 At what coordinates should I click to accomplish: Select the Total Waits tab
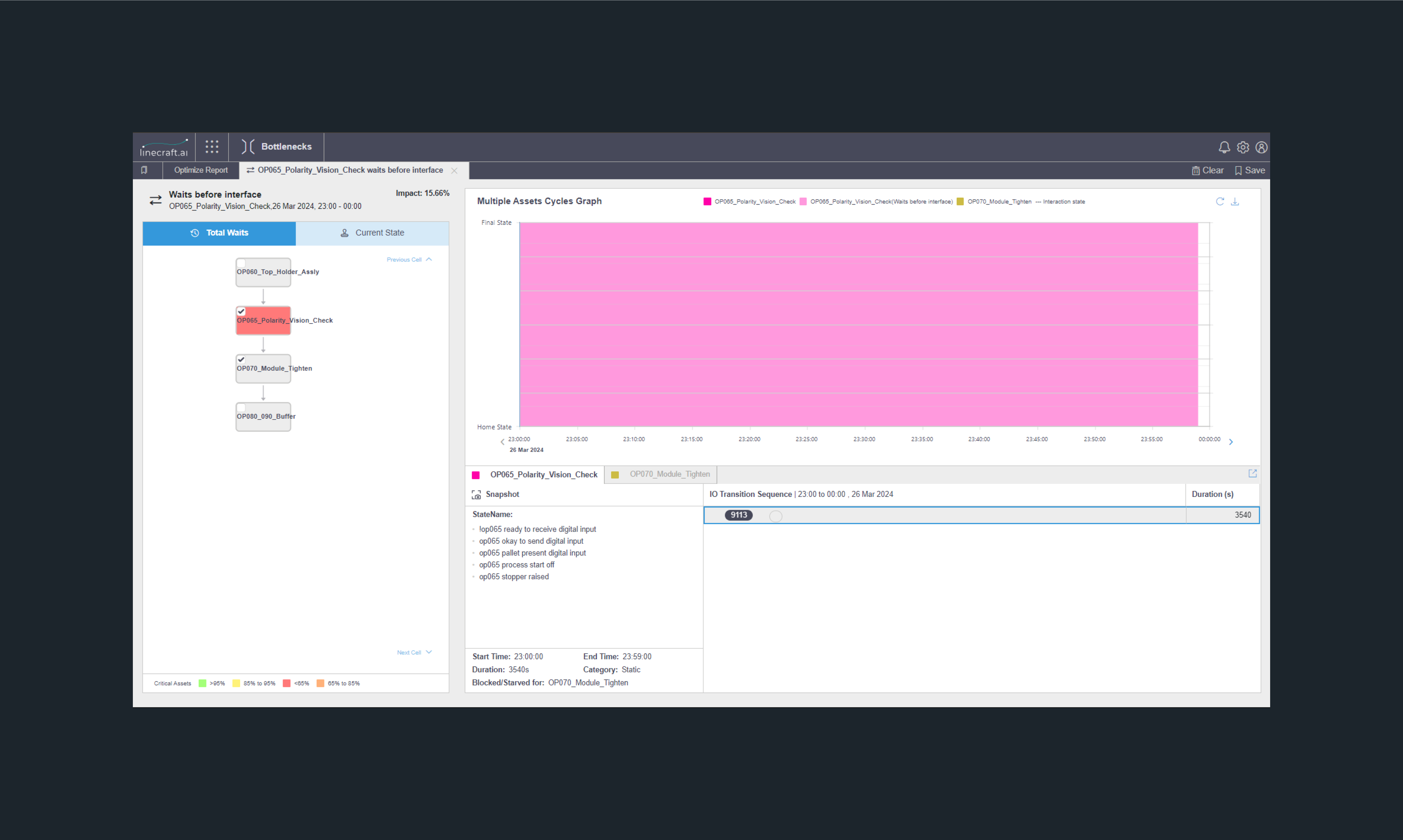(x=219, y=233)
